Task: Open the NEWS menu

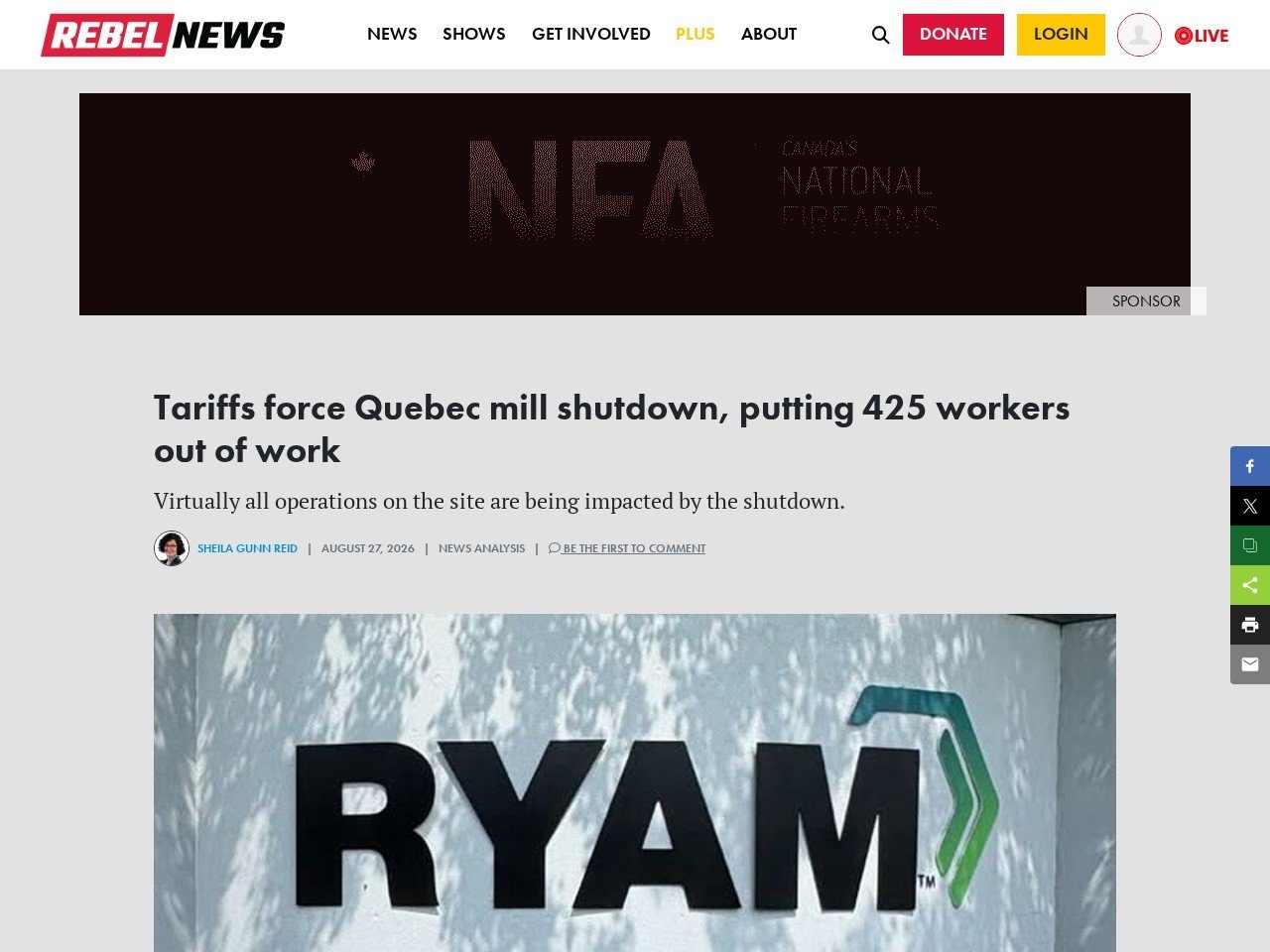Action: [392, 34]
